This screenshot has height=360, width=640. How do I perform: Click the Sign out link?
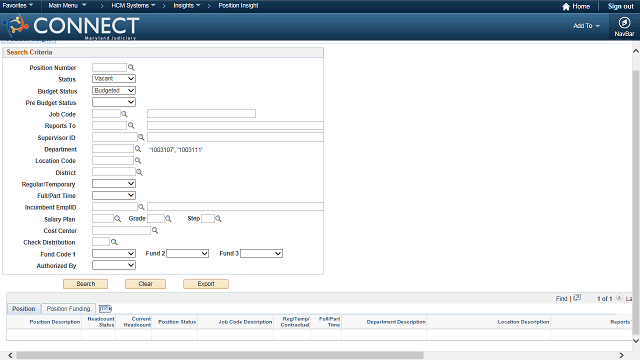tap(620, 6)
